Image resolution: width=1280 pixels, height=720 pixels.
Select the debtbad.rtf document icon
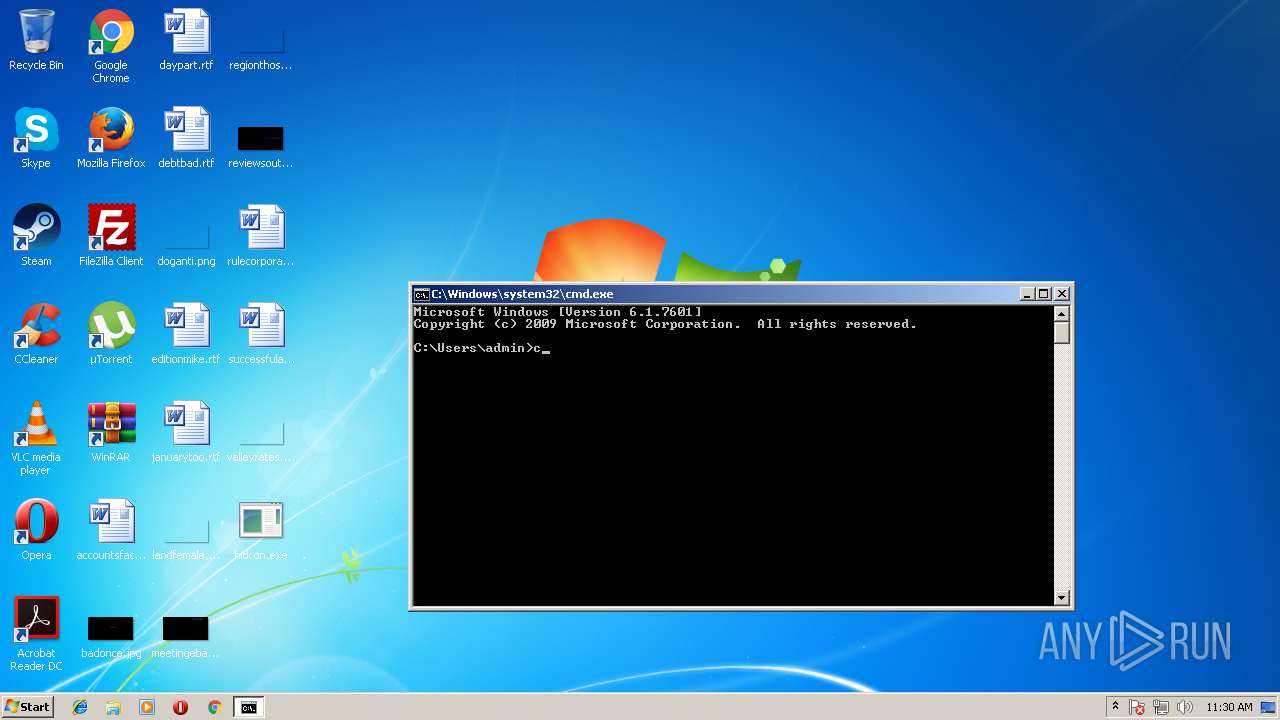(x=186, y=138)
